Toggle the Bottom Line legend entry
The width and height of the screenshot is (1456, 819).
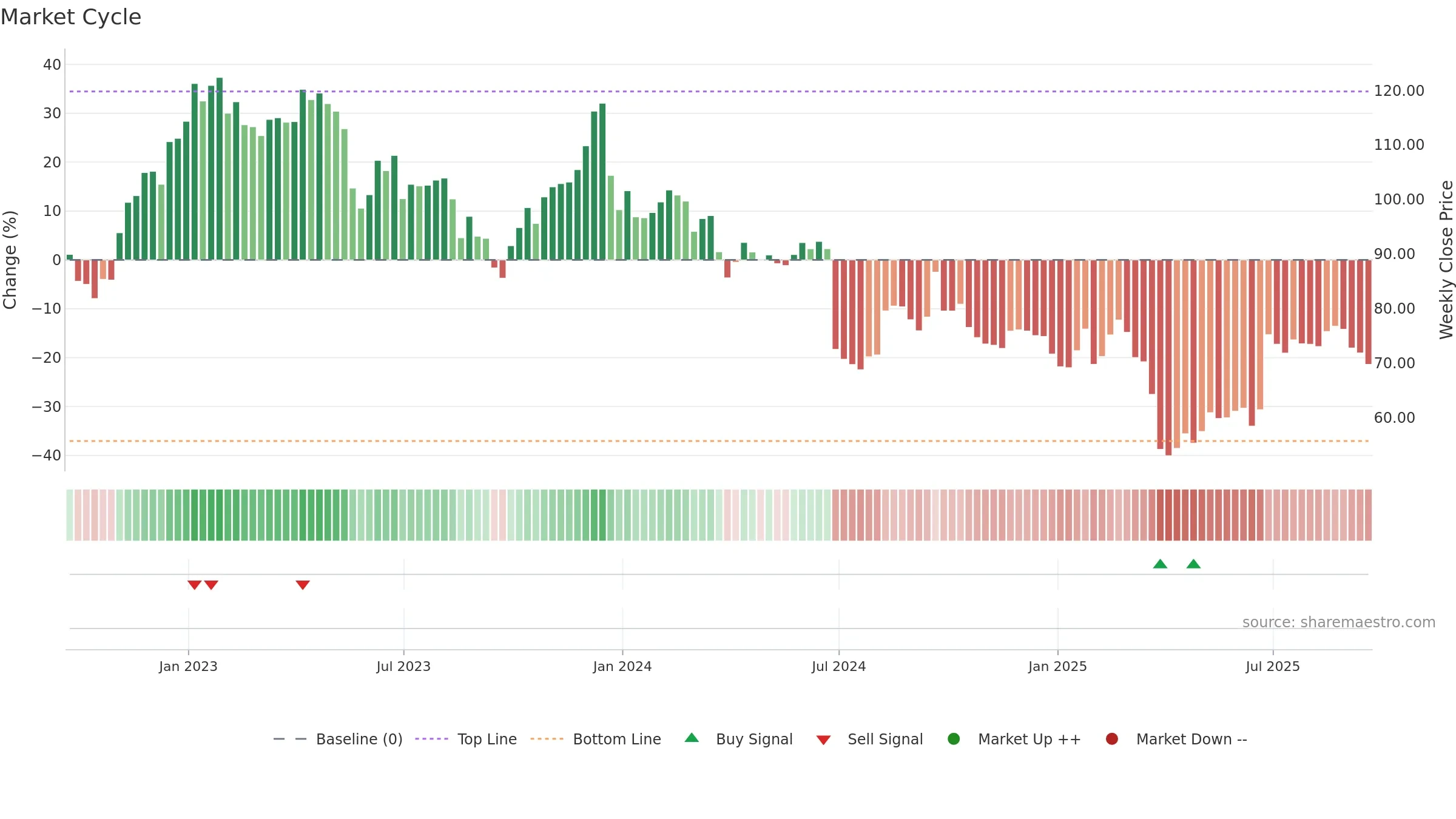596,739
